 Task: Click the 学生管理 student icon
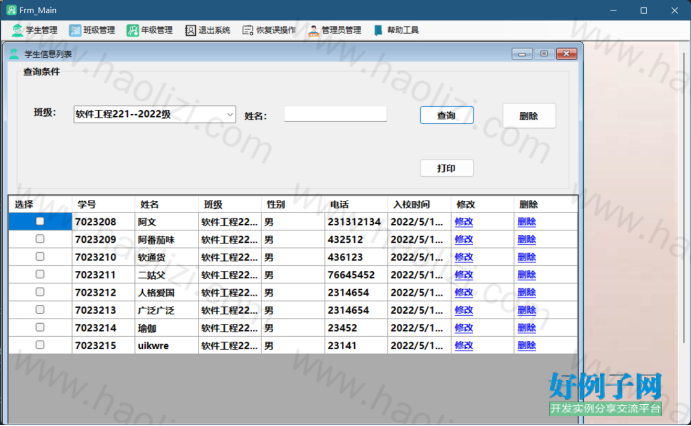[x=17, y=30]
